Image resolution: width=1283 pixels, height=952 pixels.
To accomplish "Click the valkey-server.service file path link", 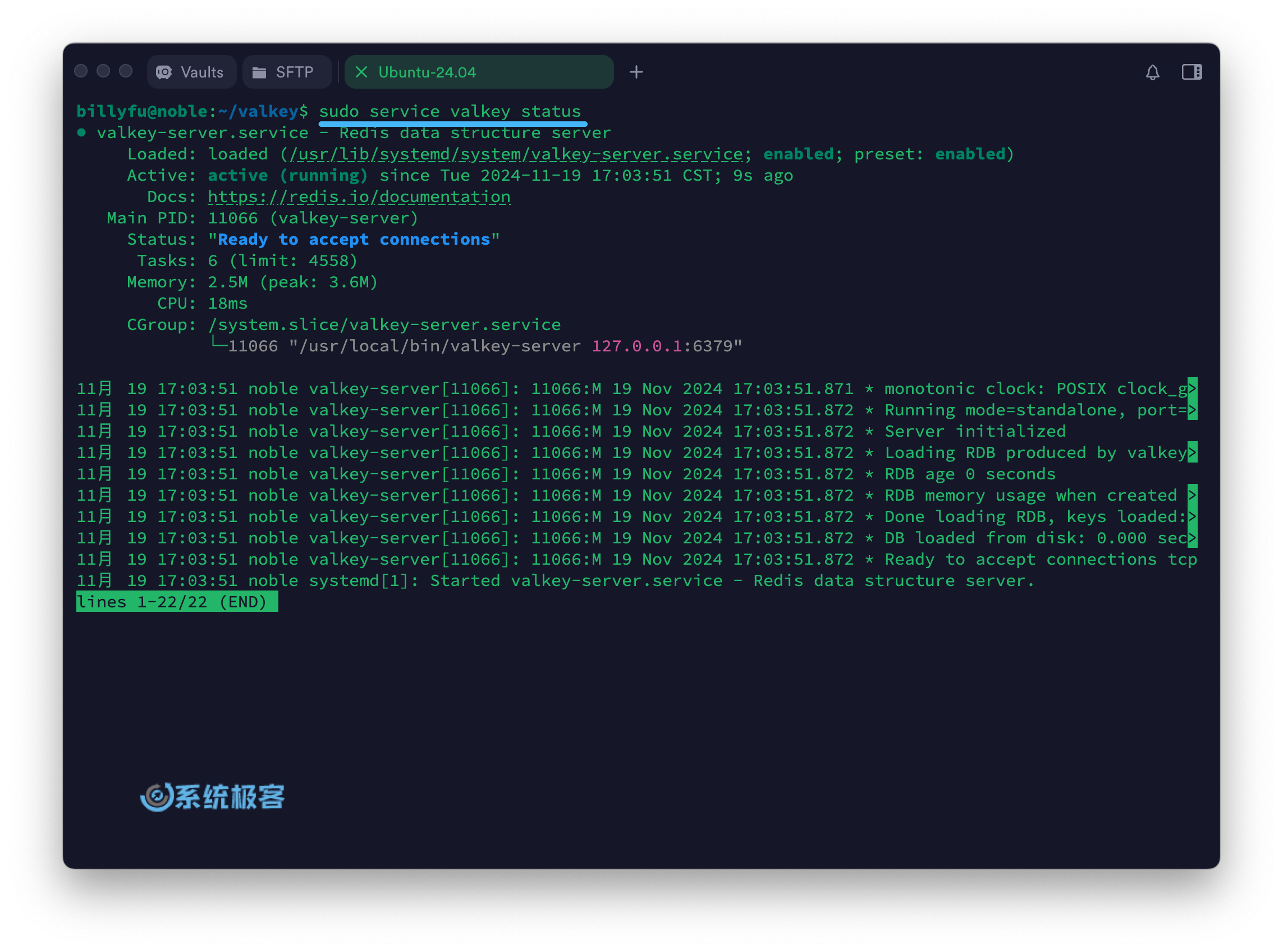I will tap(516, 154).
